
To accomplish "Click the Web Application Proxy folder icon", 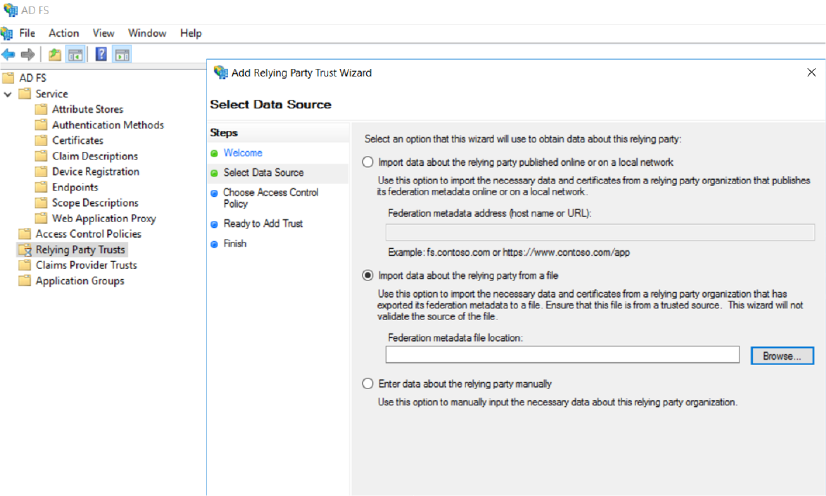I will coord(41,218).
